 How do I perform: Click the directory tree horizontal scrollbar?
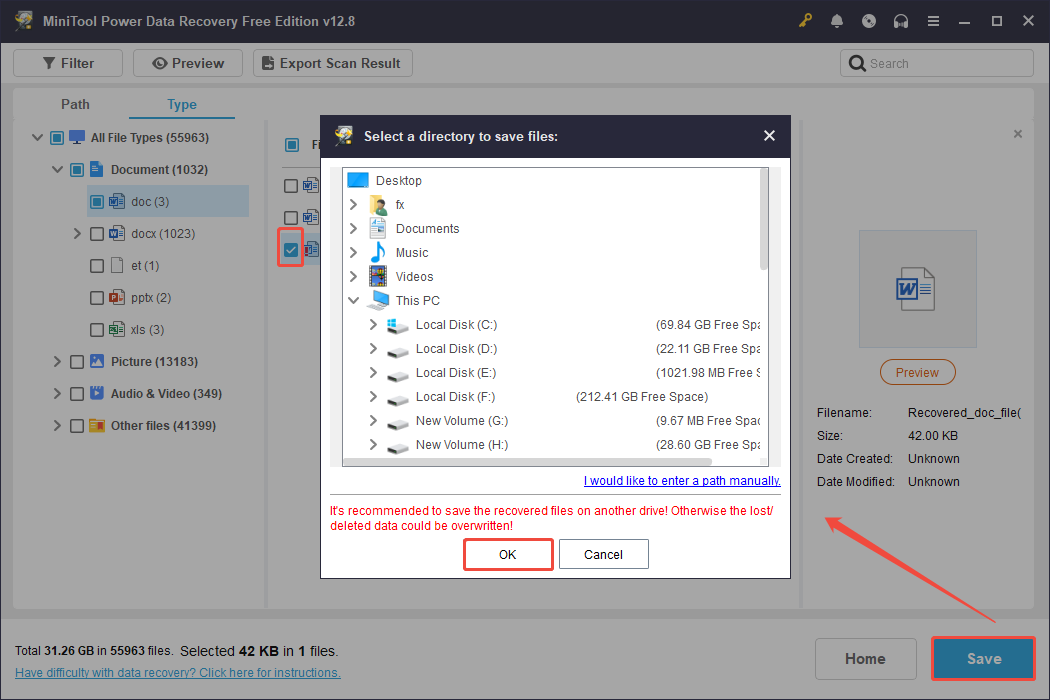pos(527,462)
